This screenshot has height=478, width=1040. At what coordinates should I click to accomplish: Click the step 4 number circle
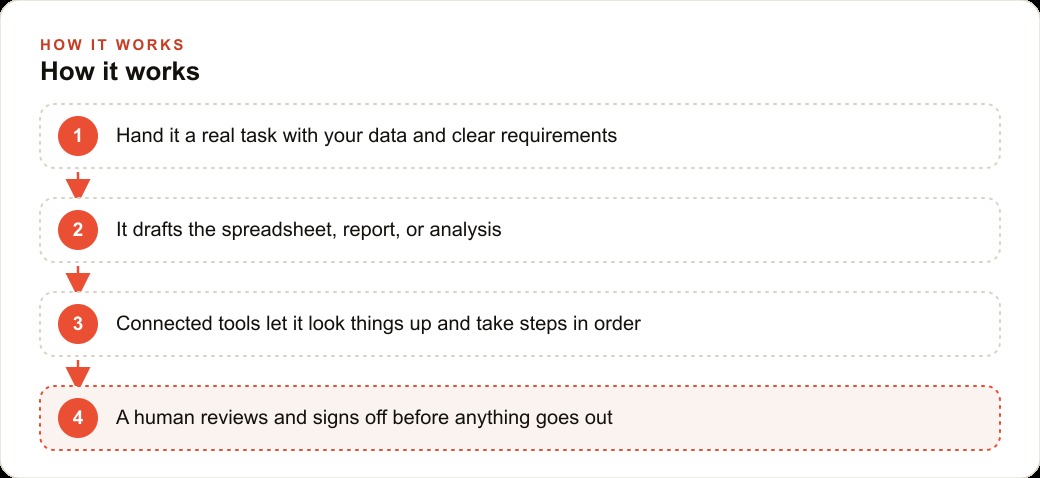78,418
